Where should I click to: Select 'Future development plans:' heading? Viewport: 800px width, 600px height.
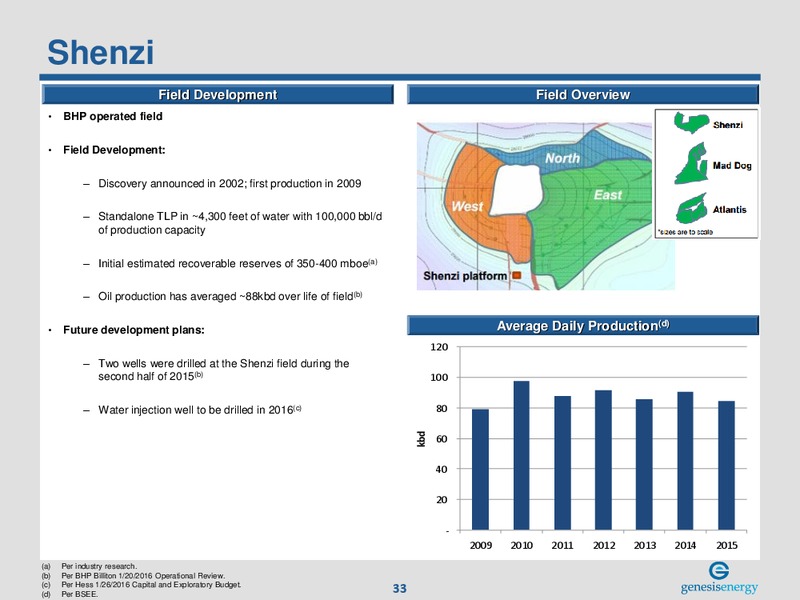[x=134, y=330]
